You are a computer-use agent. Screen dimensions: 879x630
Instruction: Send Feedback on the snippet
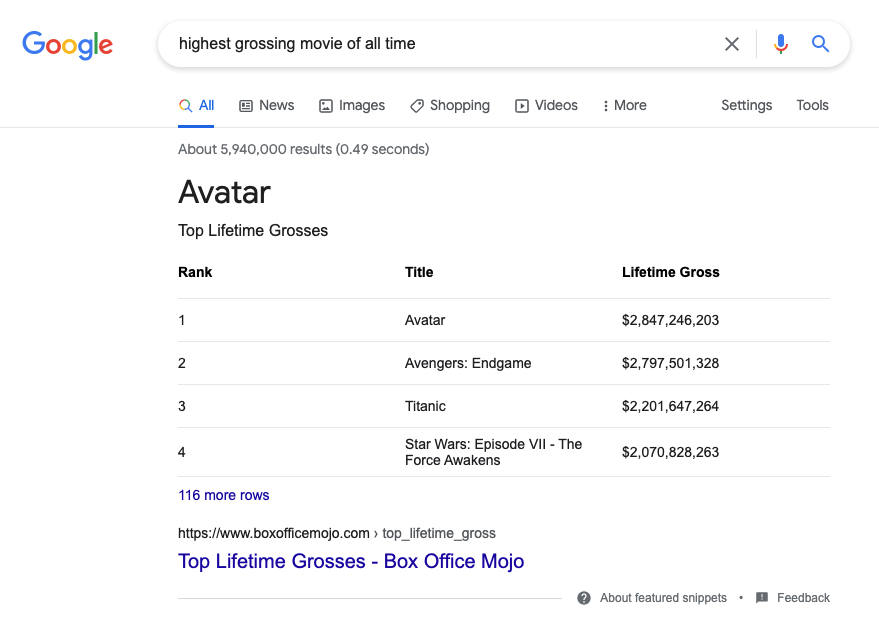(803, 598)
